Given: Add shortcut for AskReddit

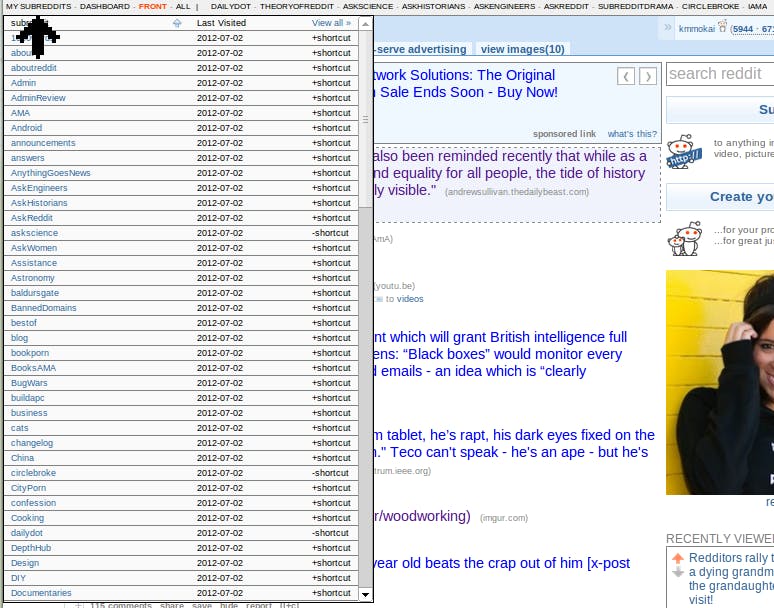Looking at the screenshot, I should [331, 218].
